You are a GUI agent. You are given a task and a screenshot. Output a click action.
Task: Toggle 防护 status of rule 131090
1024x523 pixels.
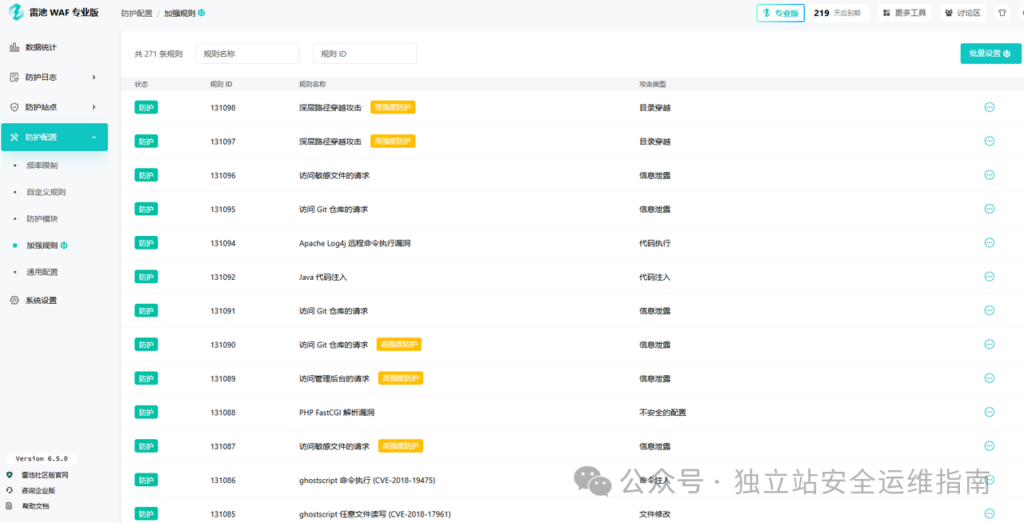(x=146, y=344)
